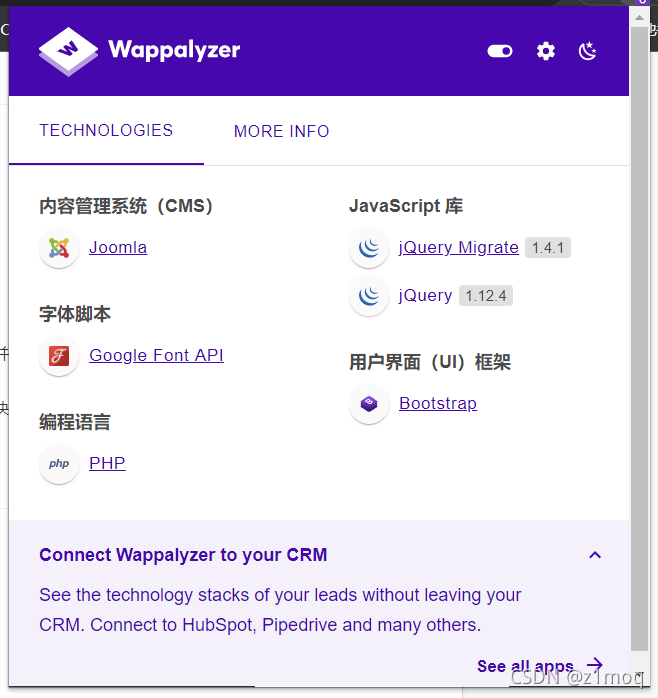Click the Wappalyzer brand name text
Image resolution: width=658 pixels, height=698 pixels.
pyautogui.click(x=174, y=50)
